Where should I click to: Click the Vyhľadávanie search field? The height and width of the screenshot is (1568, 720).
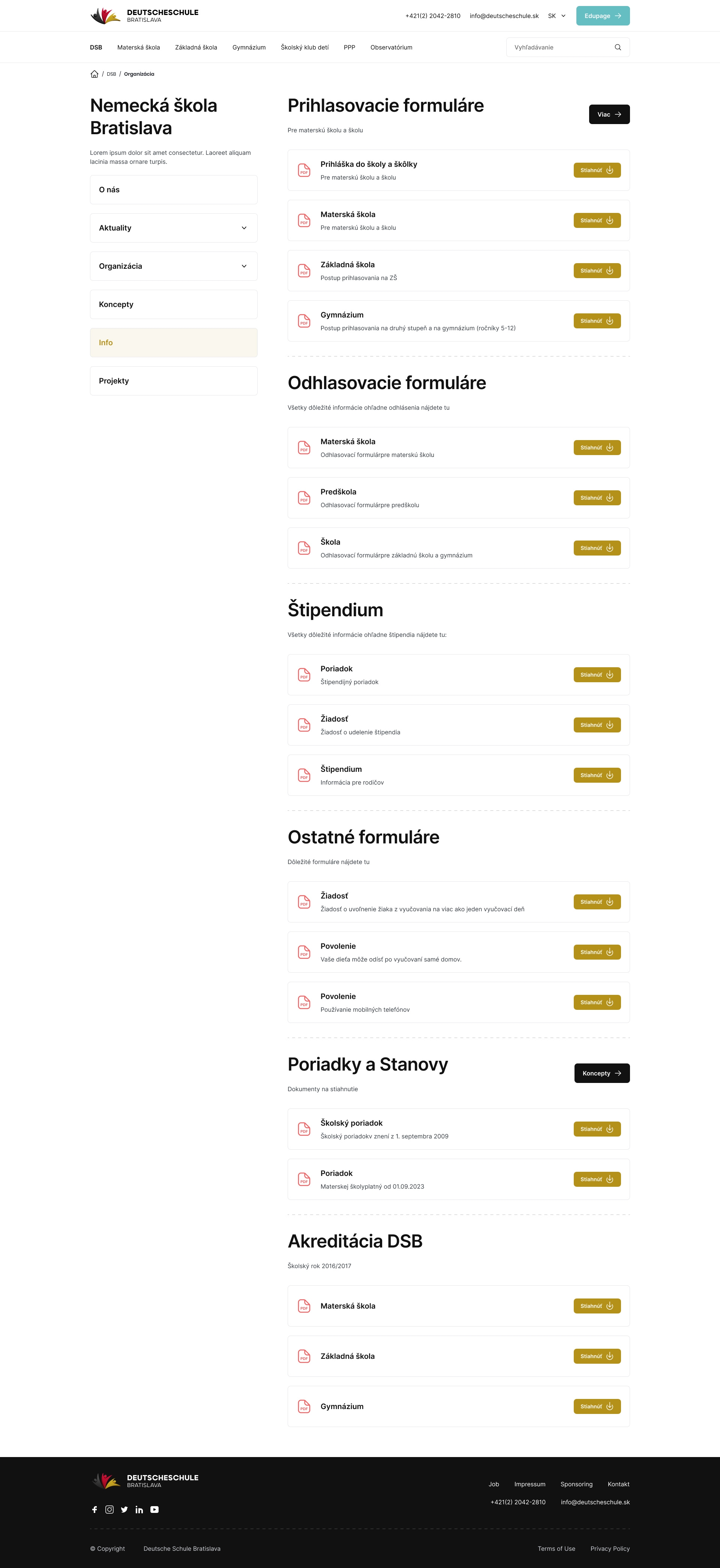click(x=568, y=48)
